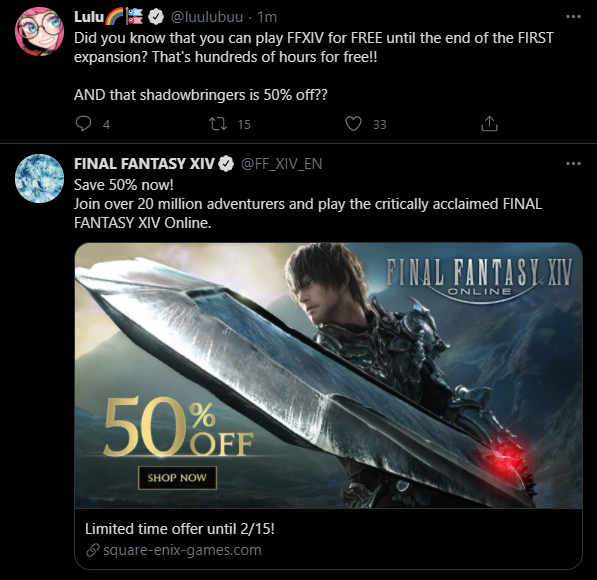Open the @FF_XIV_EN handle link

[282, 164]
